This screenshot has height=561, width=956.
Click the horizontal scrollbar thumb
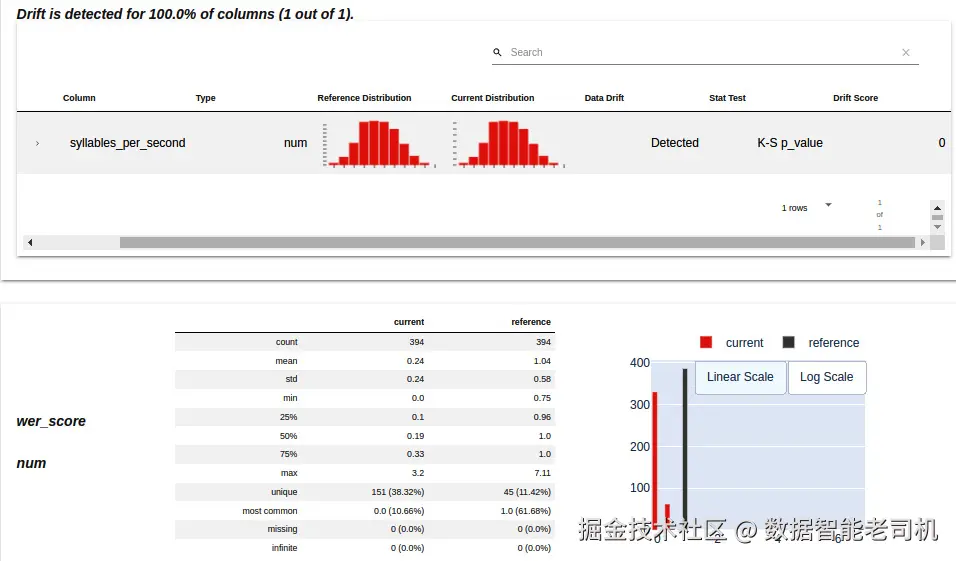[517, 243]
